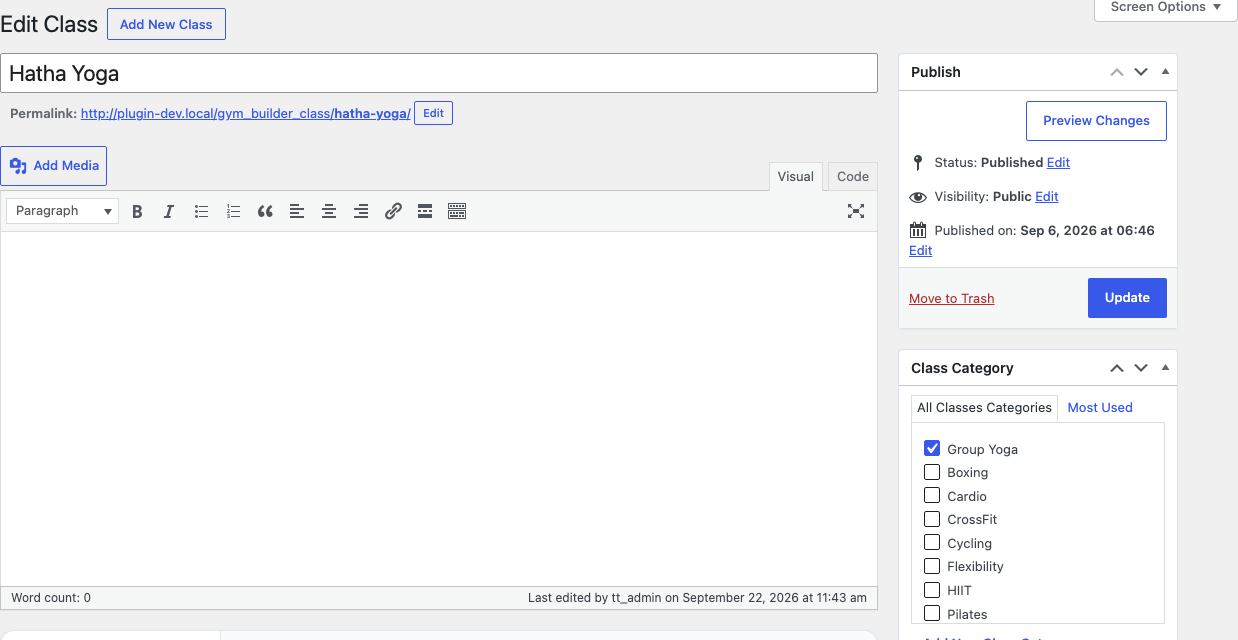Insert or edit link icon
The height and width of the screenshot is (640, 1238).
click(393, 211)
